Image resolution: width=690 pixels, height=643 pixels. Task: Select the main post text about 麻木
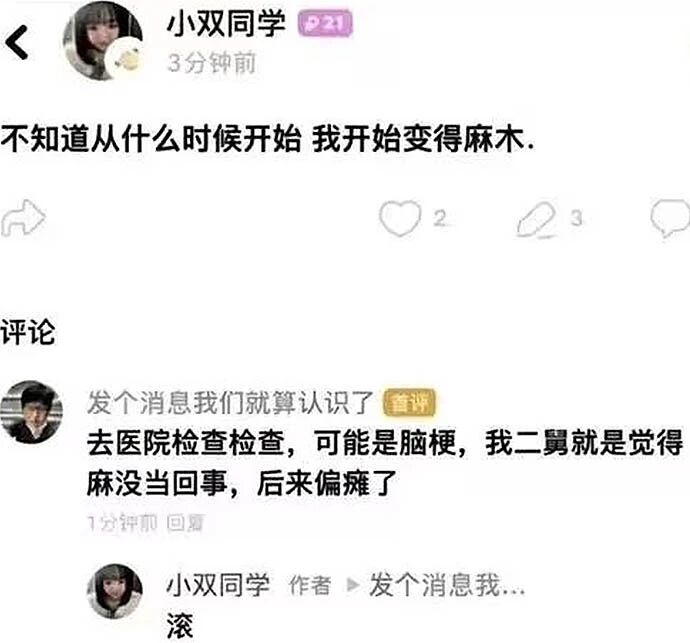pos(268,140)
